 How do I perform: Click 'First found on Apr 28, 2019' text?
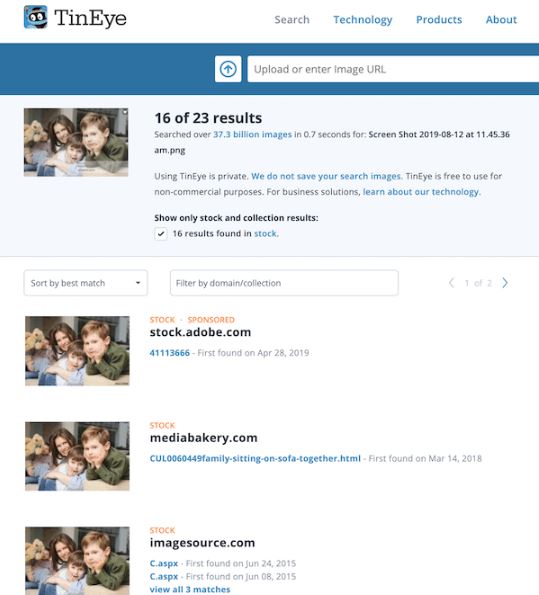[253, 353]
